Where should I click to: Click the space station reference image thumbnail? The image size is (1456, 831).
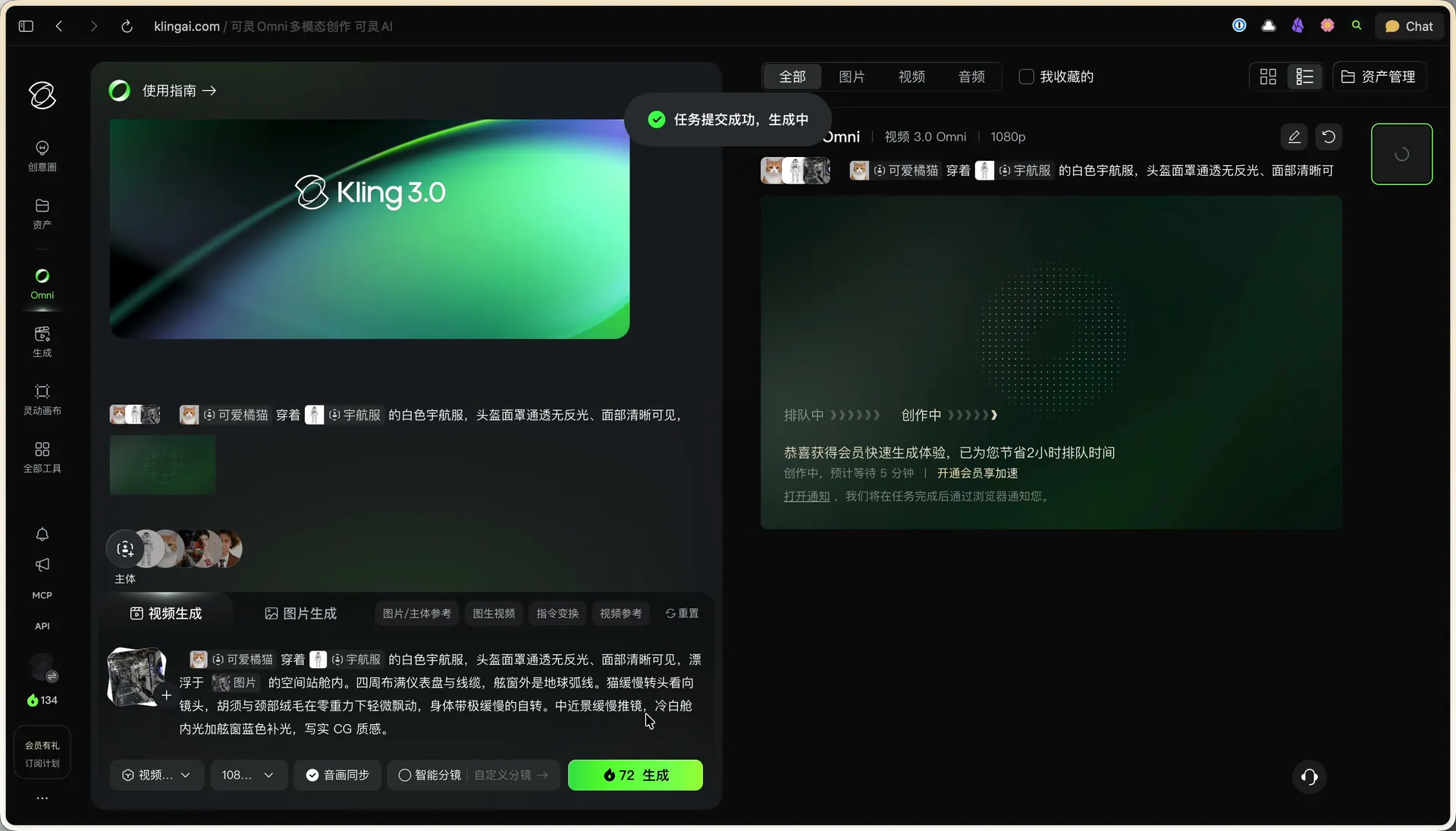[136, 676]
